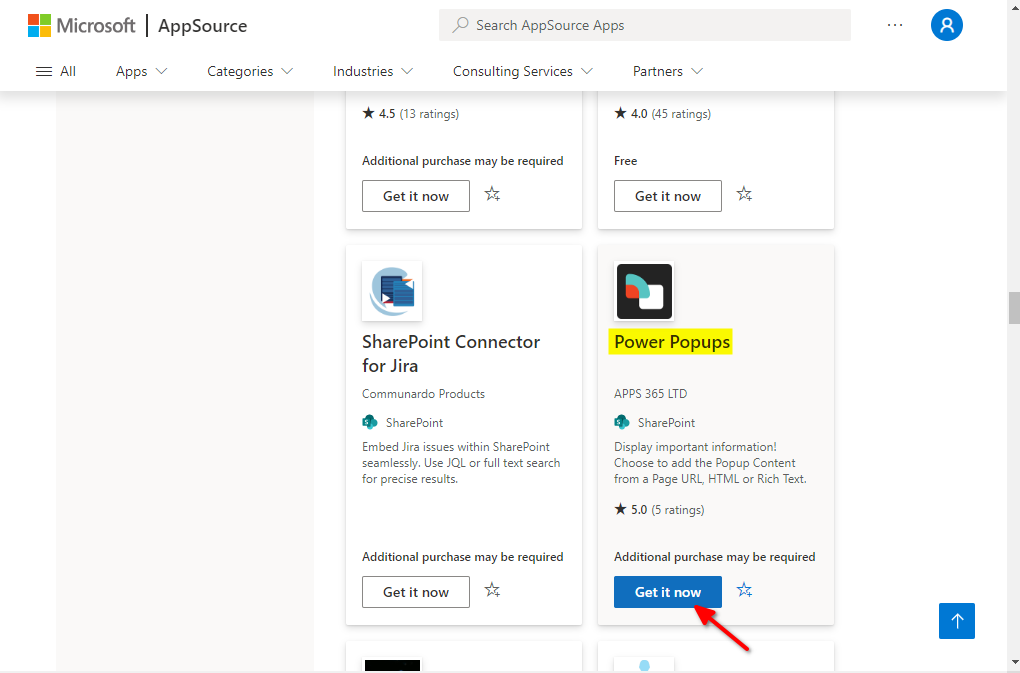This screenshot has height=673, width=1020.
Task: Expand the Categories dropdown
Action: pyautogui.click(x=250, y=71)
